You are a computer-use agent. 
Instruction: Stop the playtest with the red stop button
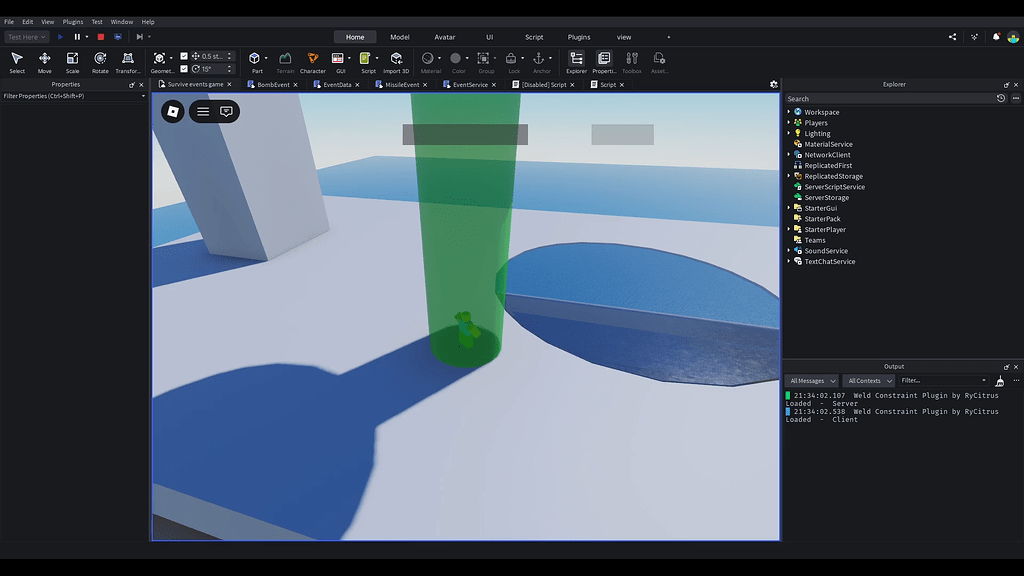point(100,37)
